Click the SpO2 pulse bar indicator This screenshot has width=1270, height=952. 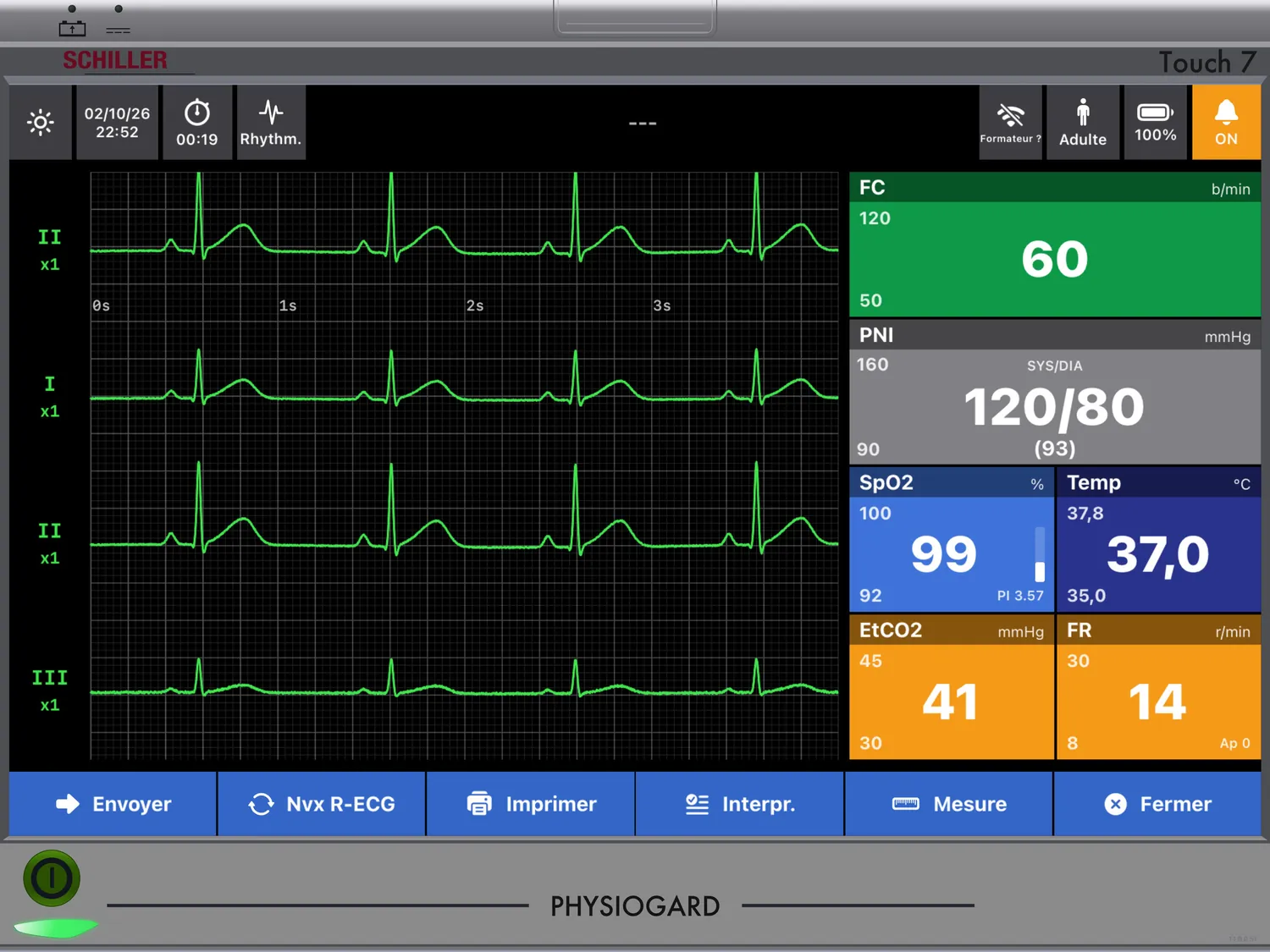pos(1040,554)
